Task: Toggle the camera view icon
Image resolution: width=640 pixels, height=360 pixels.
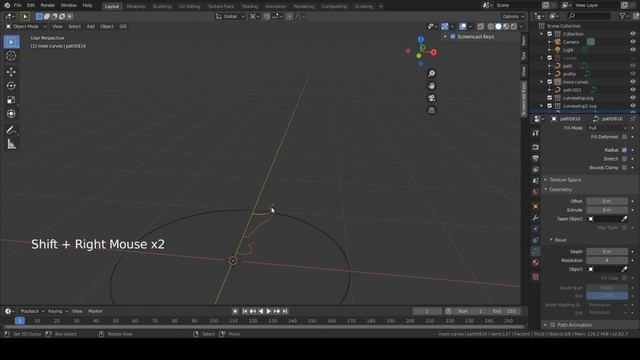Action: 431,98
